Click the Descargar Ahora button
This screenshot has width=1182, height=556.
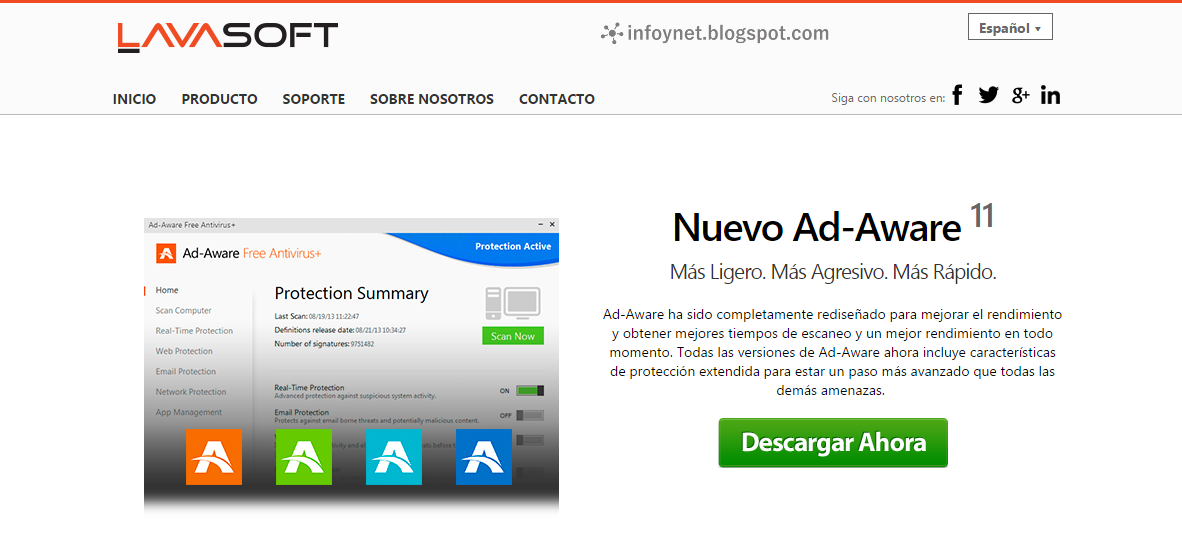833,442
